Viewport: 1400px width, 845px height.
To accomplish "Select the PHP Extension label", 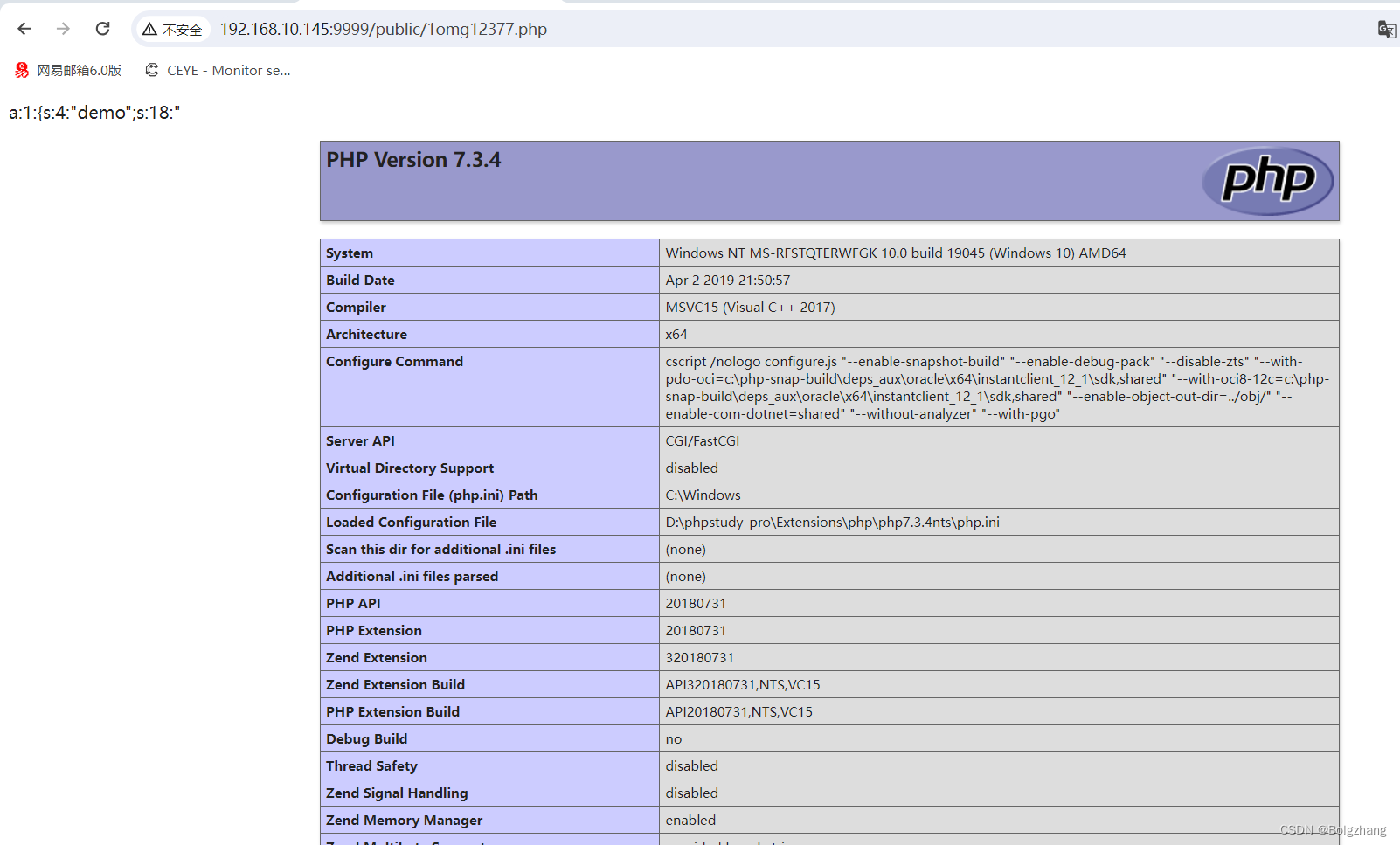I will [373, 631].
